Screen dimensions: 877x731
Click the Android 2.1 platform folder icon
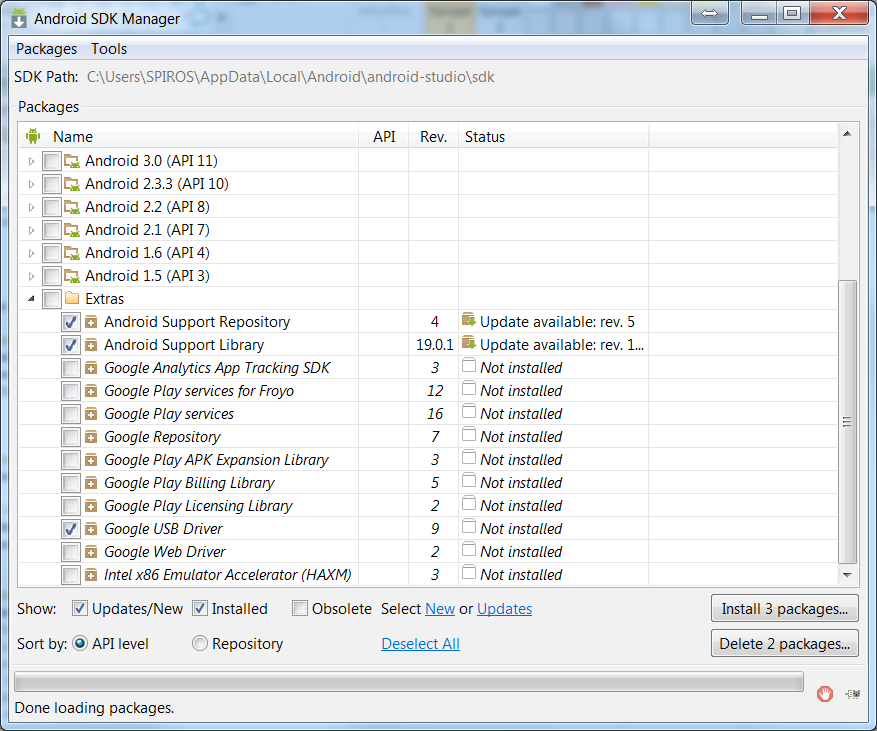click(x=72, y=230)
